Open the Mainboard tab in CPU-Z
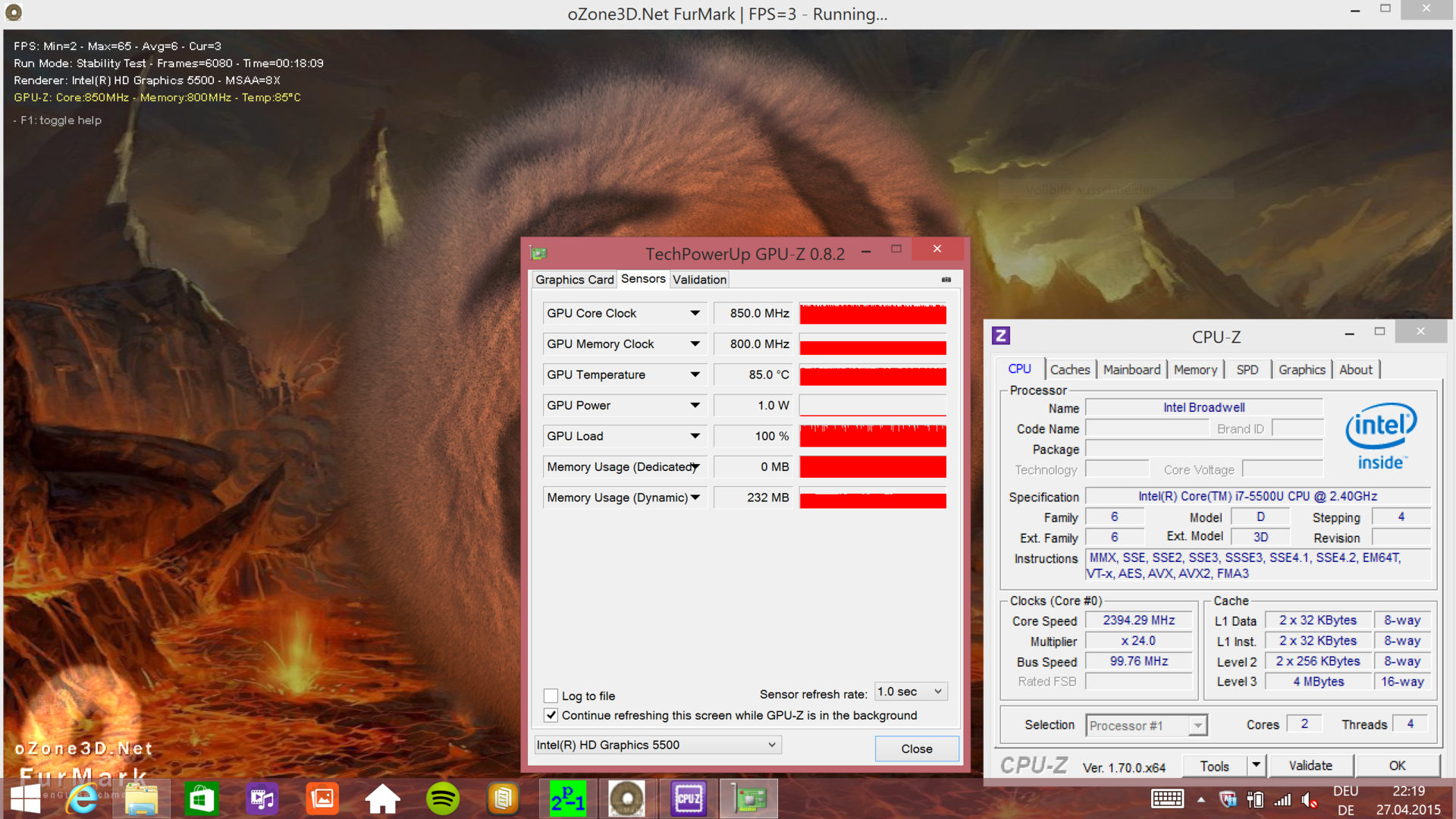 click(x=1131, y=369)
